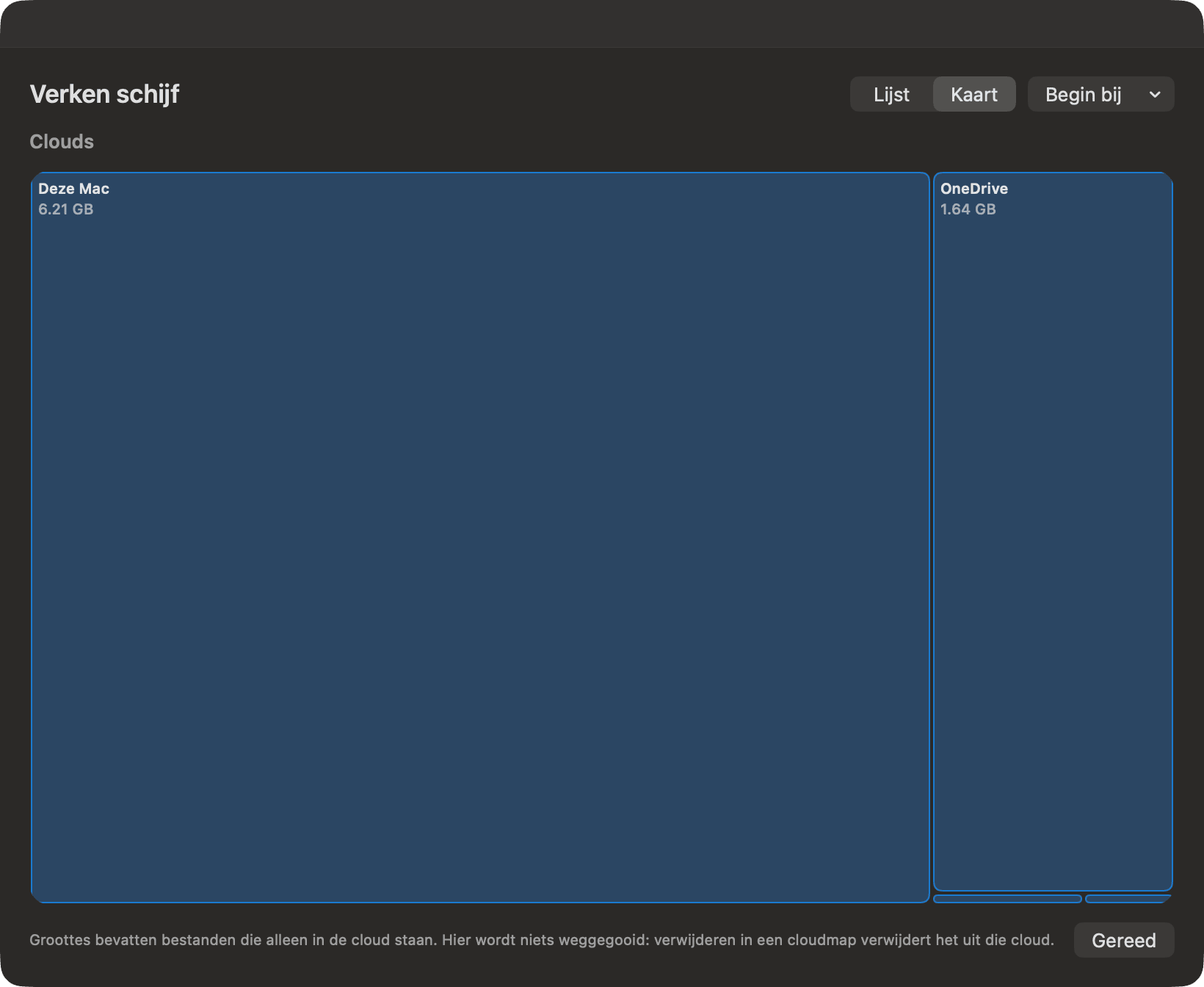
Task: Select the Kaart view tab
Action: (x=974, y=95)
